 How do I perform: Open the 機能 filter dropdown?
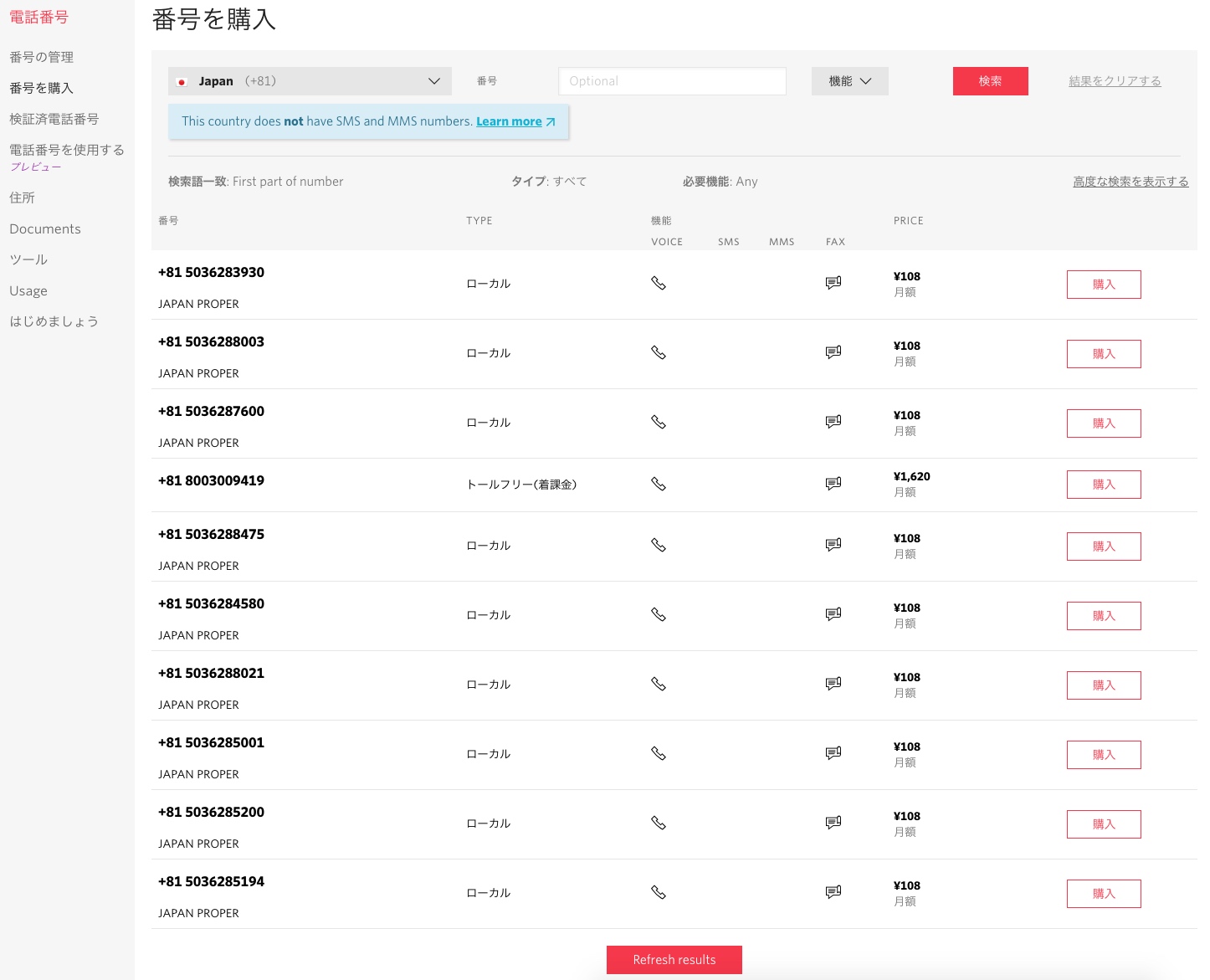[x=849, y=81]
